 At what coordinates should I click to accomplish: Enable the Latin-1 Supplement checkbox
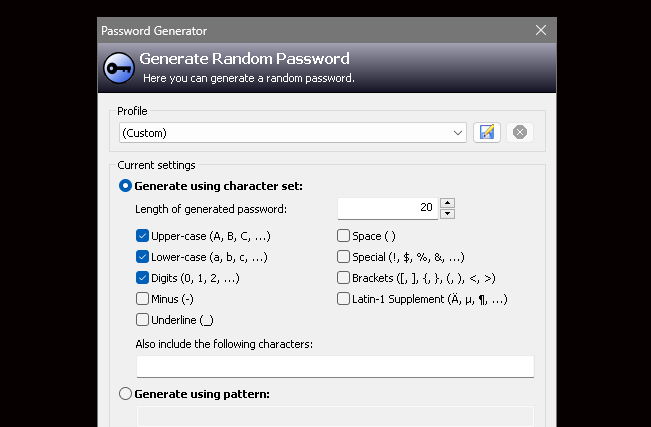343,298
